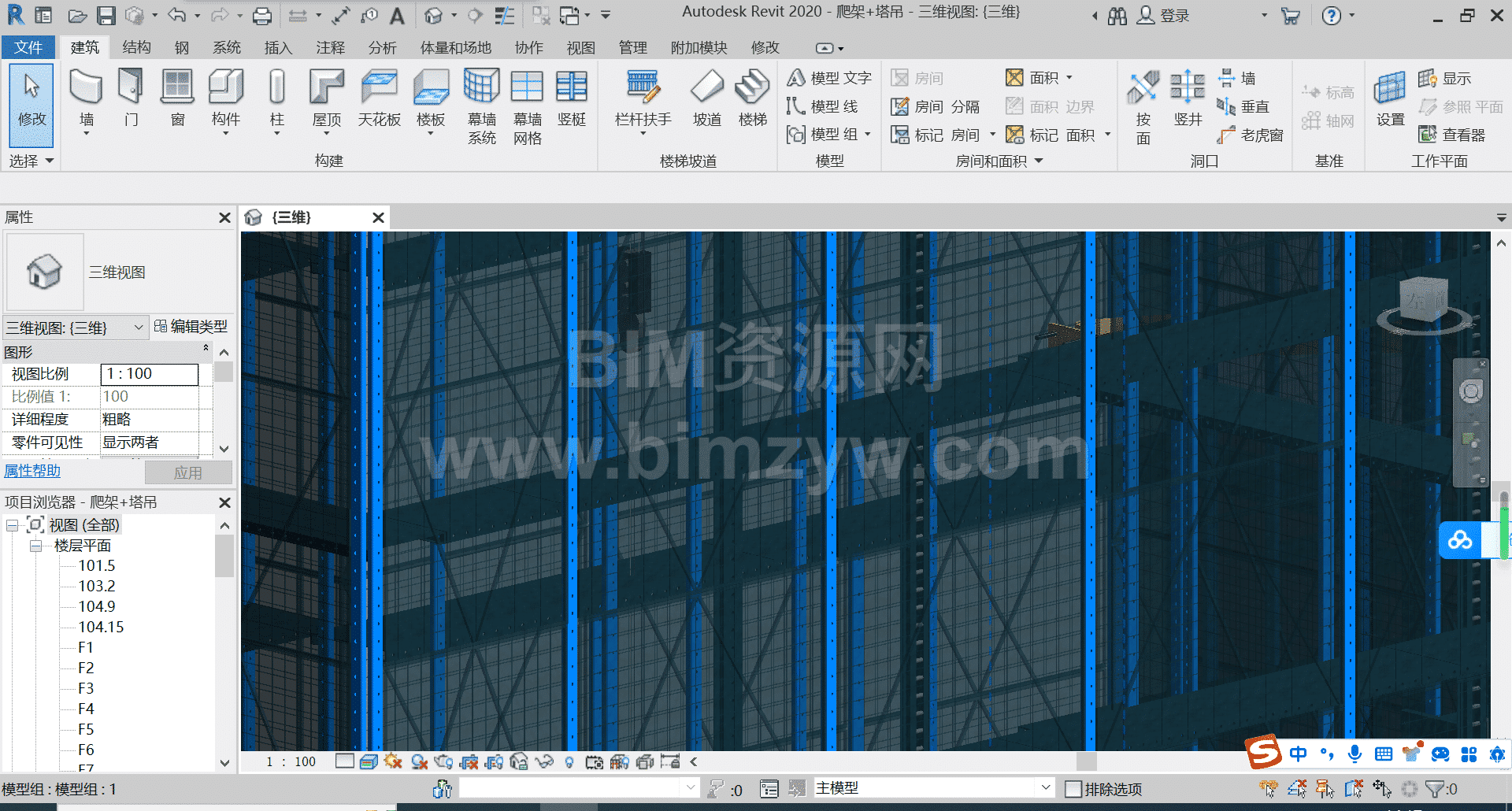Toggle the Exclude Options (排除选项) checkbox
1512x811 pixels.
[x=1073, y=789]
